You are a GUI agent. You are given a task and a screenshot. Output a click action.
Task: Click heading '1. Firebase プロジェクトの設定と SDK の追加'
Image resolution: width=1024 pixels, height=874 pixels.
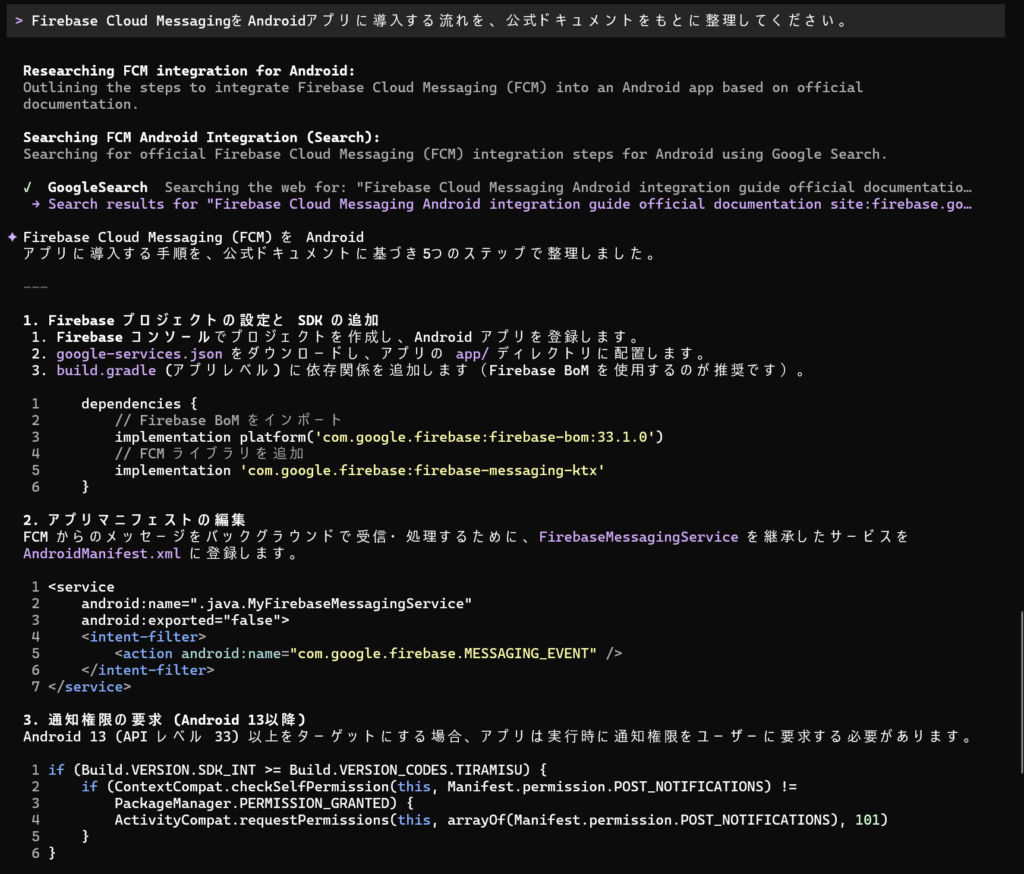coord(201,320)
